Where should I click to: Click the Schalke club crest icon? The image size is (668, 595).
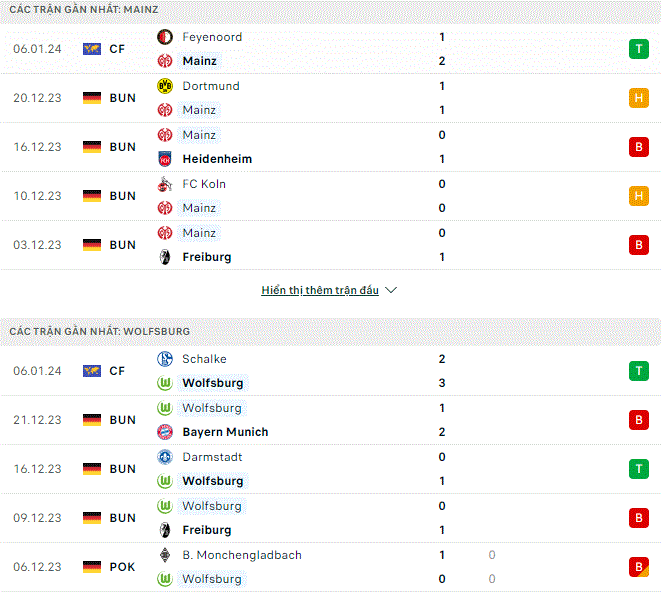point(165,359)
